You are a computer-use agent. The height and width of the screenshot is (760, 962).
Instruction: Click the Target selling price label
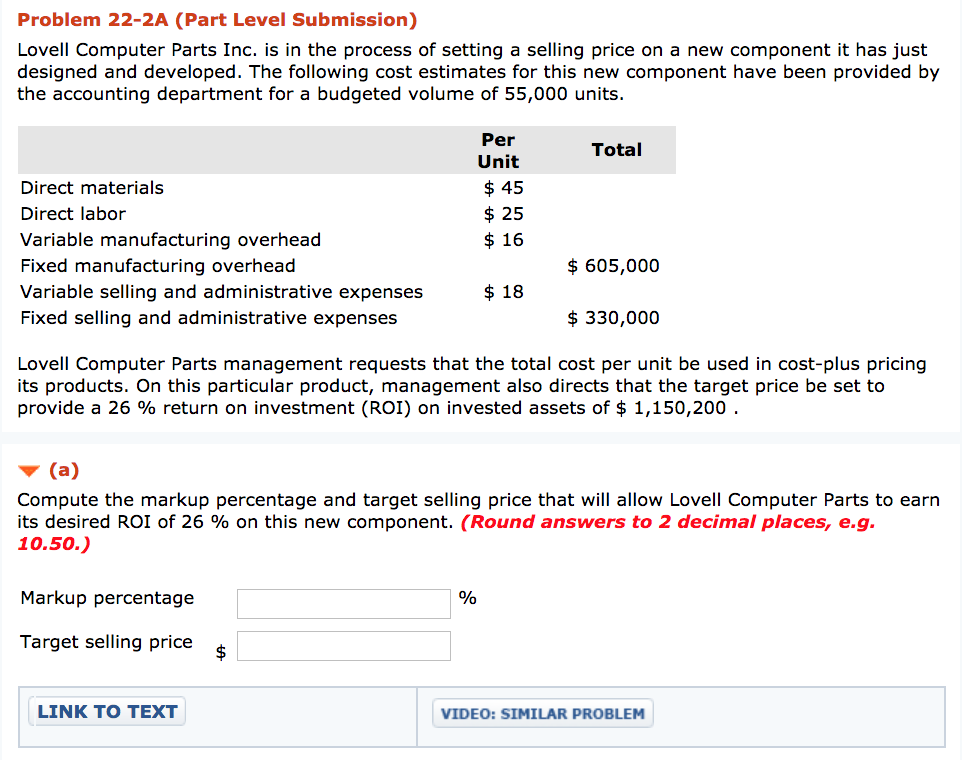tap(104, 642)
